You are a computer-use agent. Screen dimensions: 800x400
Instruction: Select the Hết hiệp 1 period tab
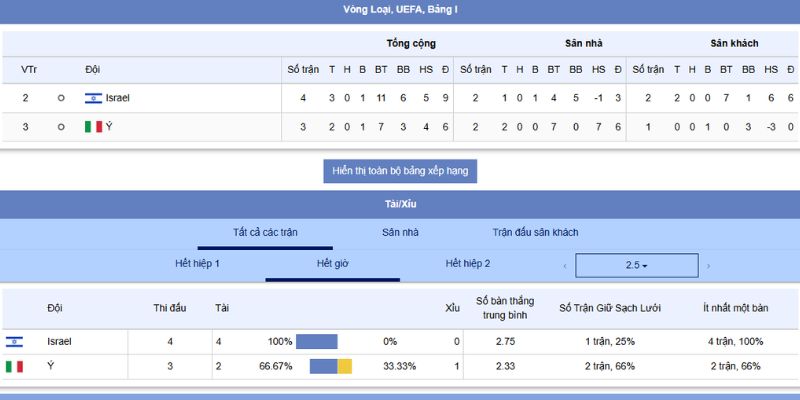[197, 264]
